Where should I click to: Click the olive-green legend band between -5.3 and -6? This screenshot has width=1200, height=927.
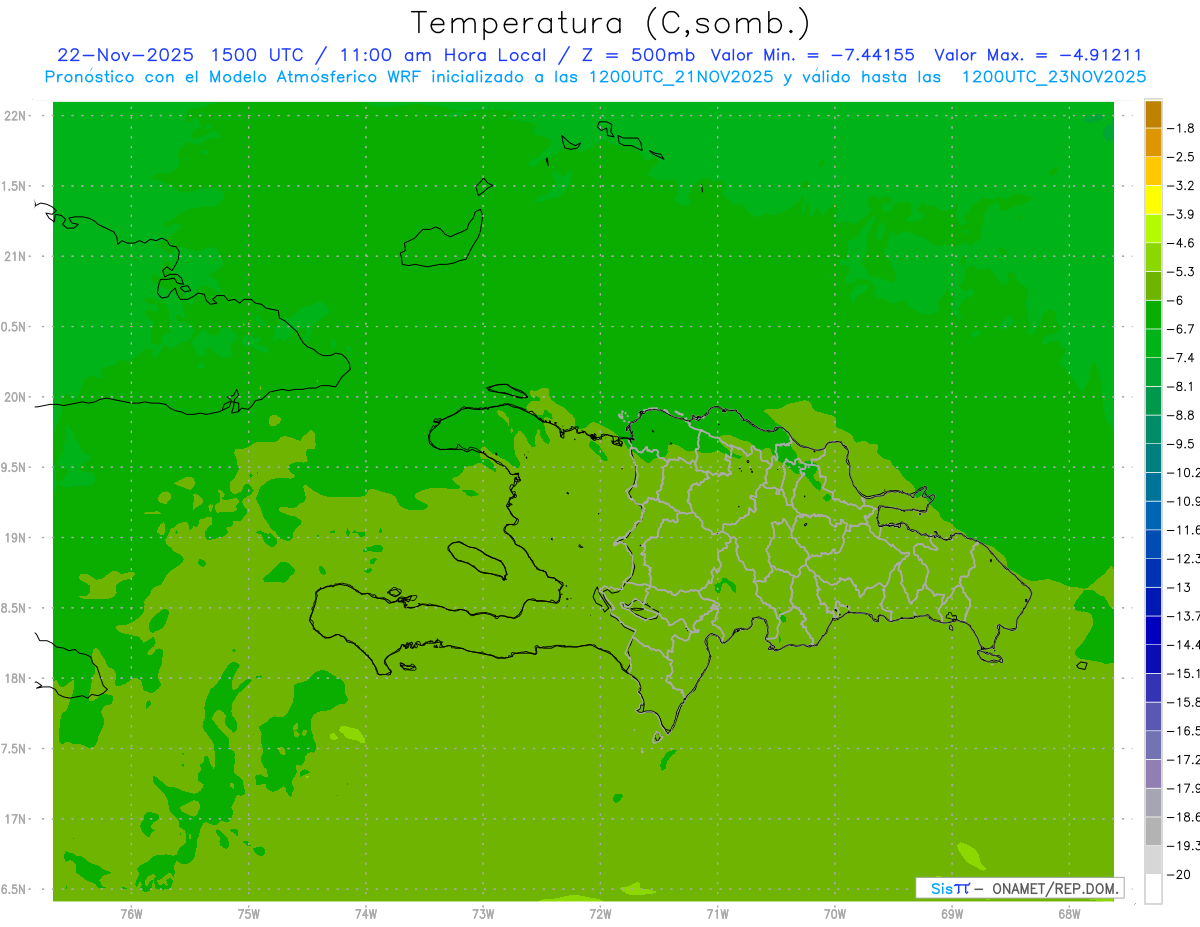(1153, 286)
